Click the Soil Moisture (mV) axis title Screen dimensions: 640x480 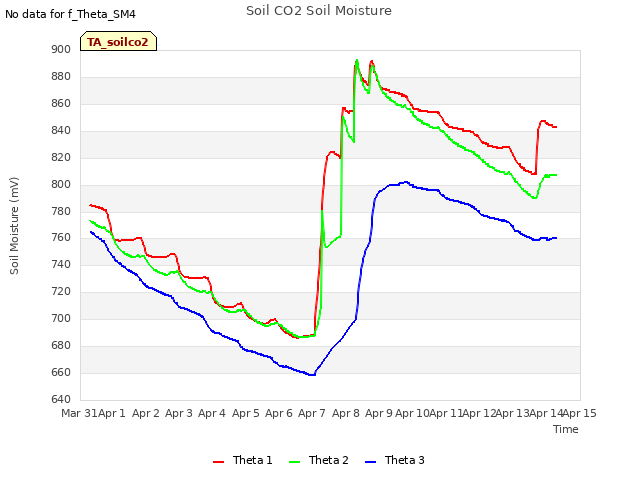(x=14, y=226)
